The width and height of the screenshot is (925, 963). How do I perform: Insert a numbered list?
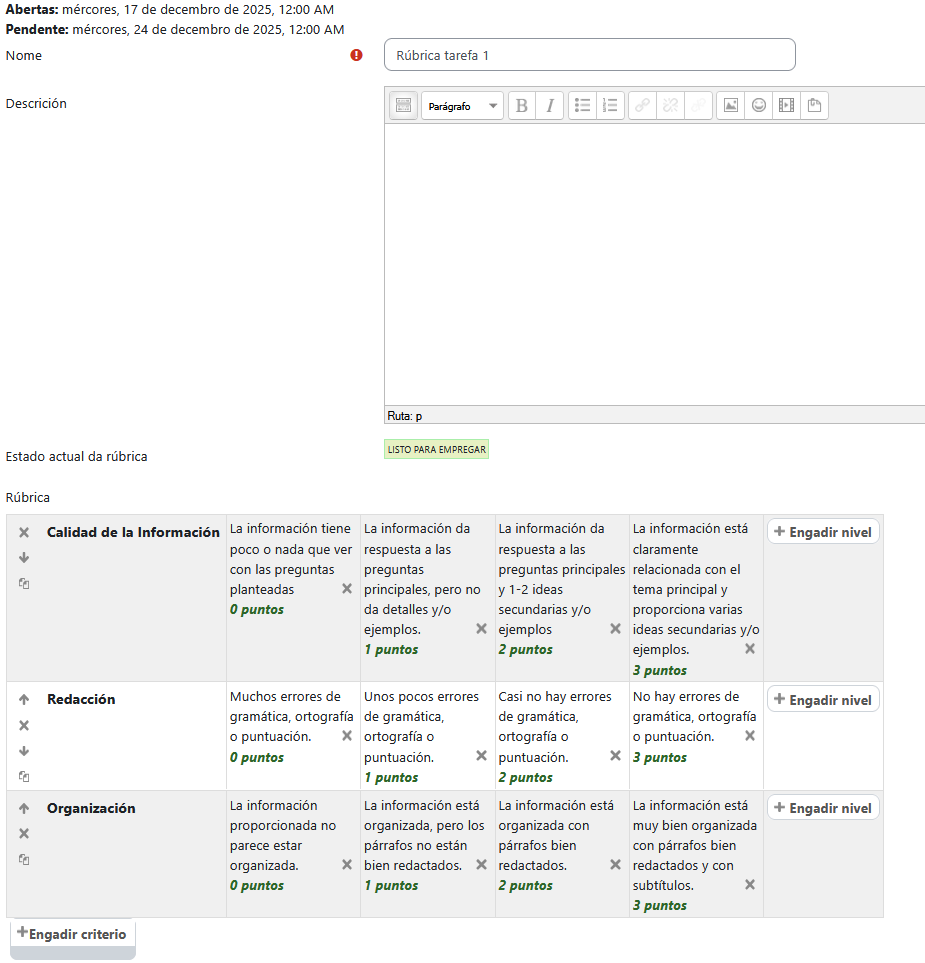pos(610,106)
